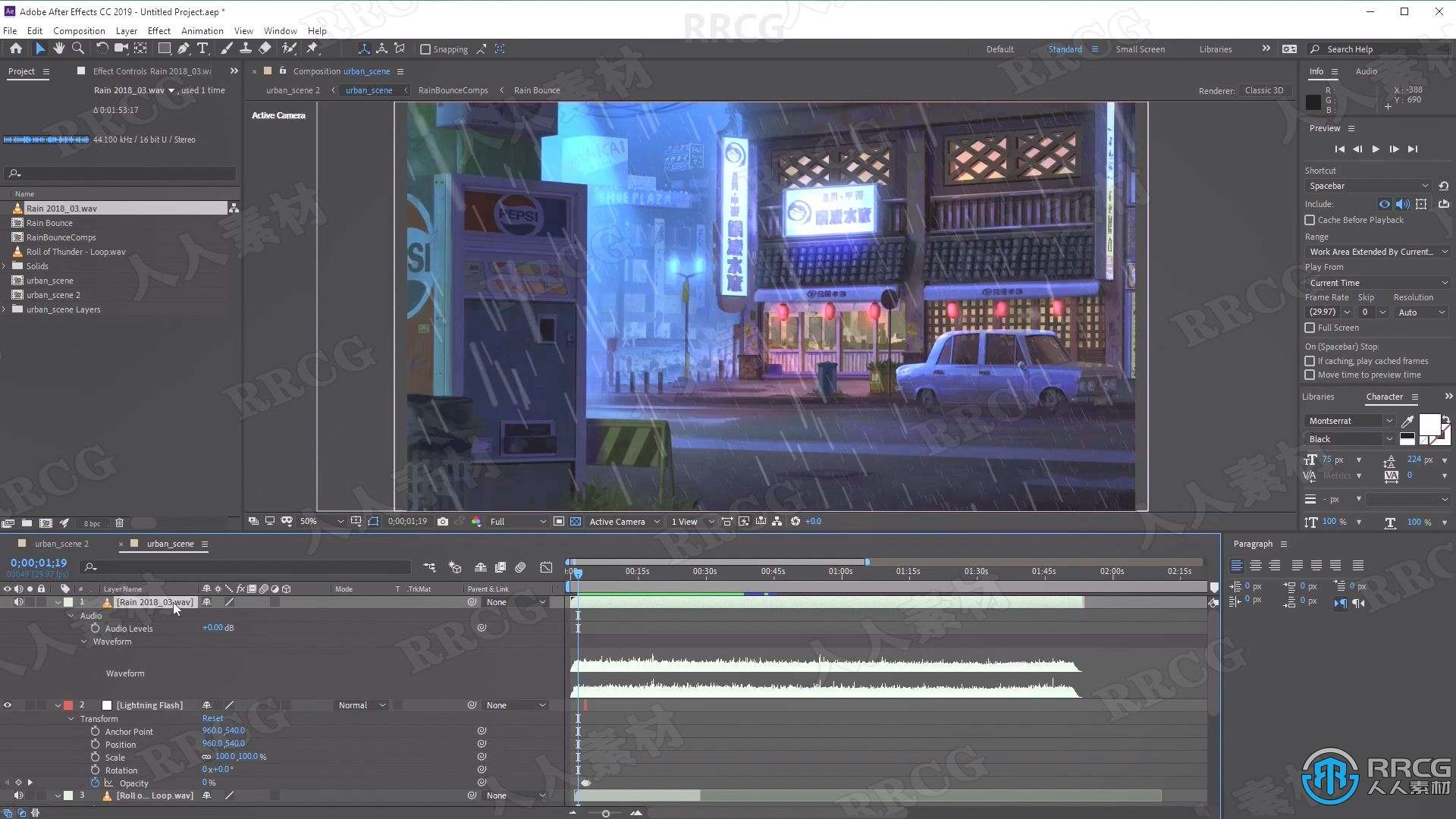Image resolution: width=1456 pixels, height=819 pixels.
Task: Select the Selection arrow tool
Action: (x=39, y=49)
